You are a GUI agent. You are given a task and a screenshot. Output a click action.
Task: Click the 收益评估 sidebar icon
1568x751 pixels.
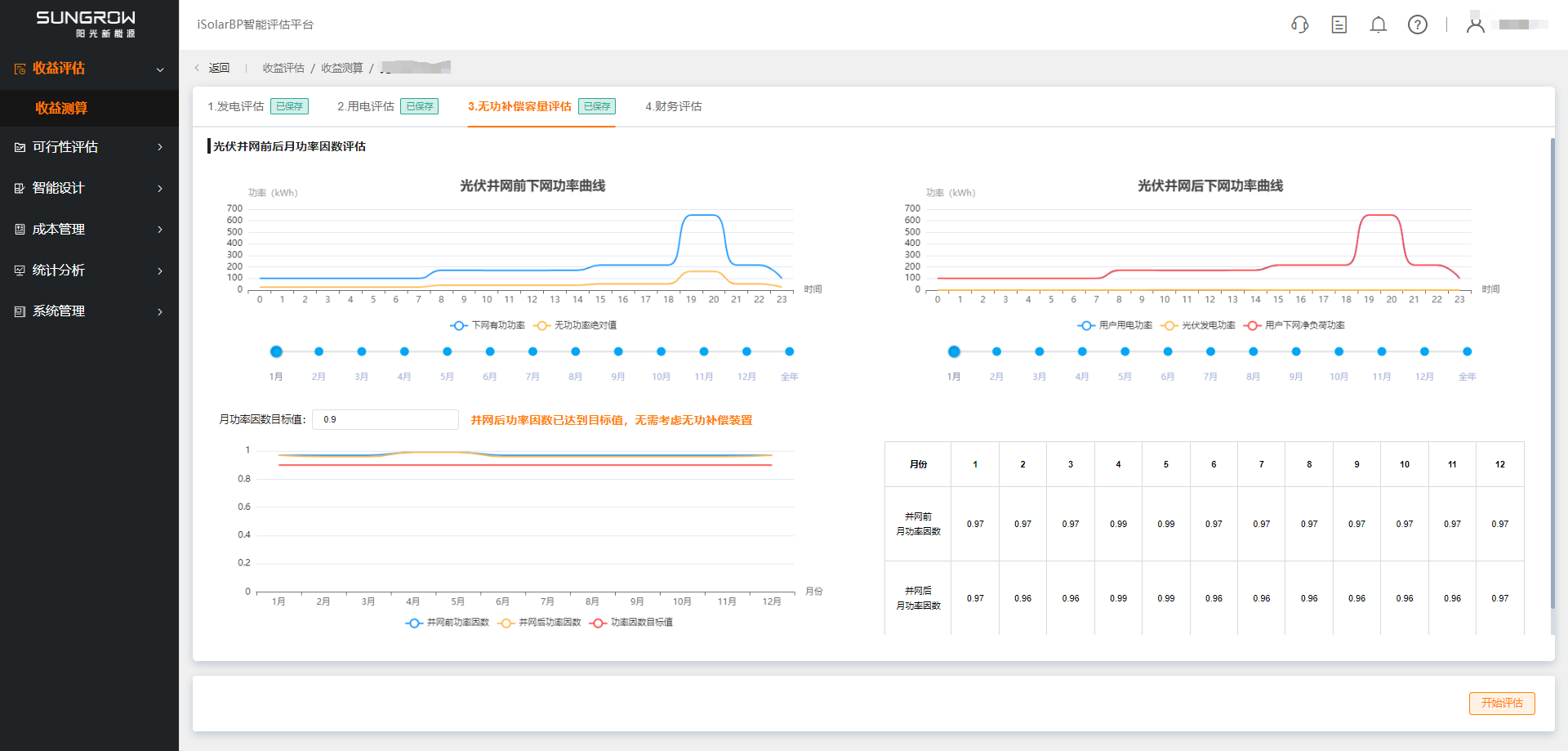(20, 69)
